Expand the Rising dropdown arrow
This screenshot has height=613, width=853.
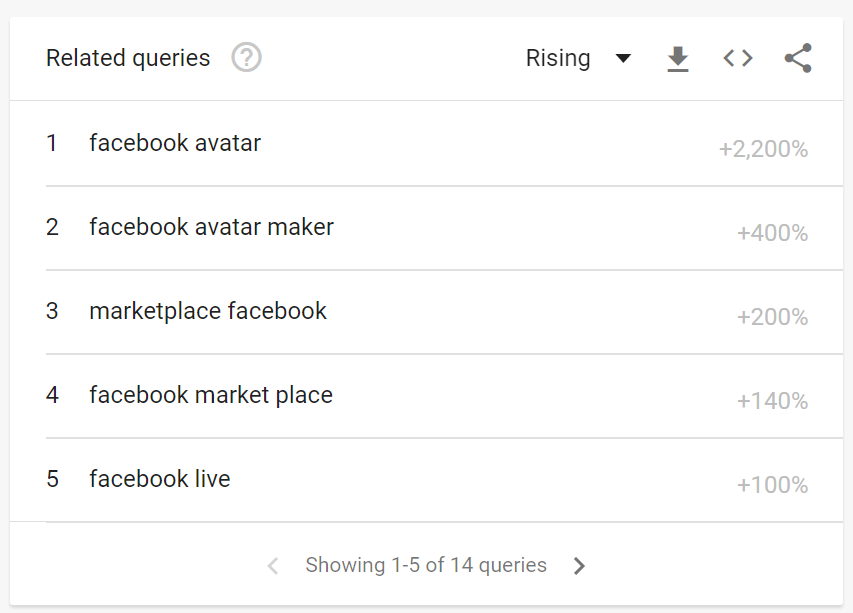(x=623, y=58)
